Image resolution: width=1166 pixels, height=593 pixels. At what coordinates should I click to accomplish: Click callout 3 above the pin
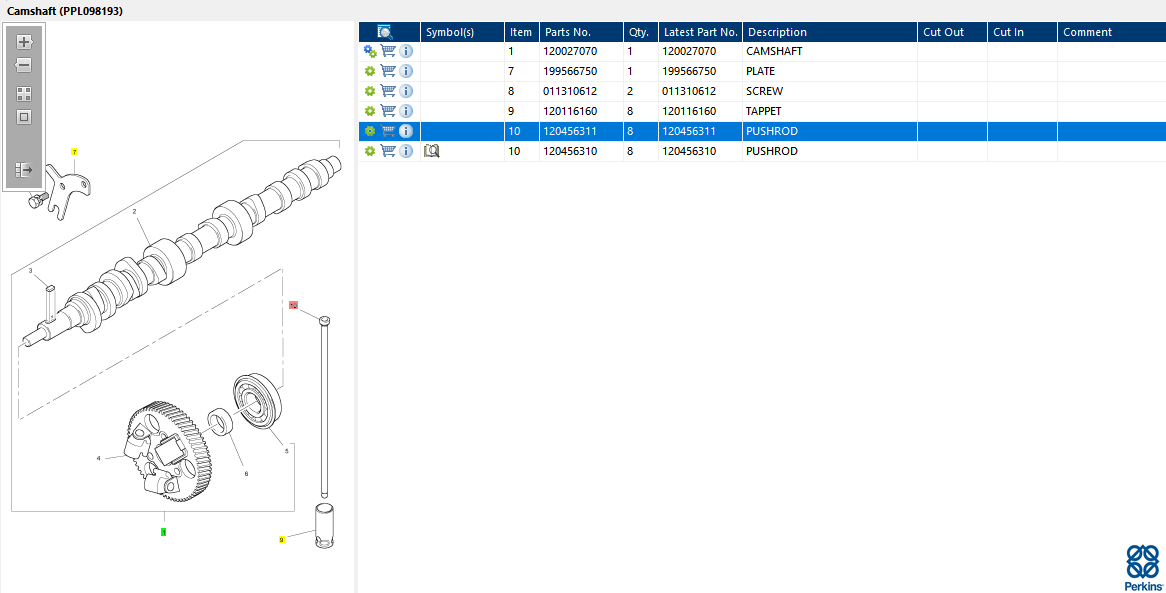coord(30,271)
